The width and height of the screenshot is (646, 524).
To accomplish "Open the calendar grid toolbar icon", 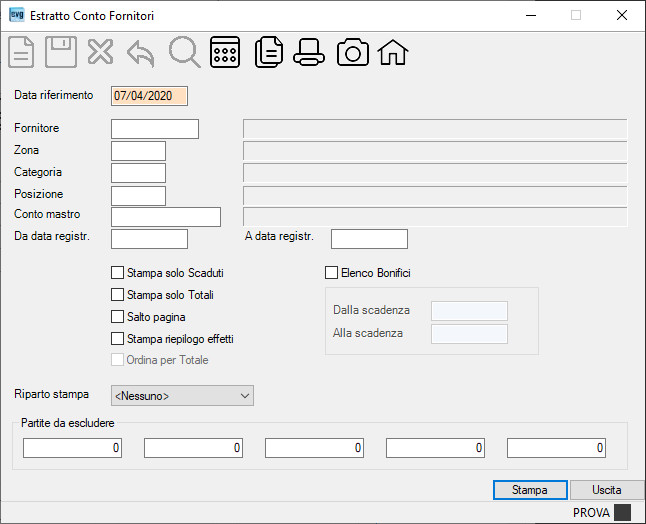I will [x=225, y=52].
